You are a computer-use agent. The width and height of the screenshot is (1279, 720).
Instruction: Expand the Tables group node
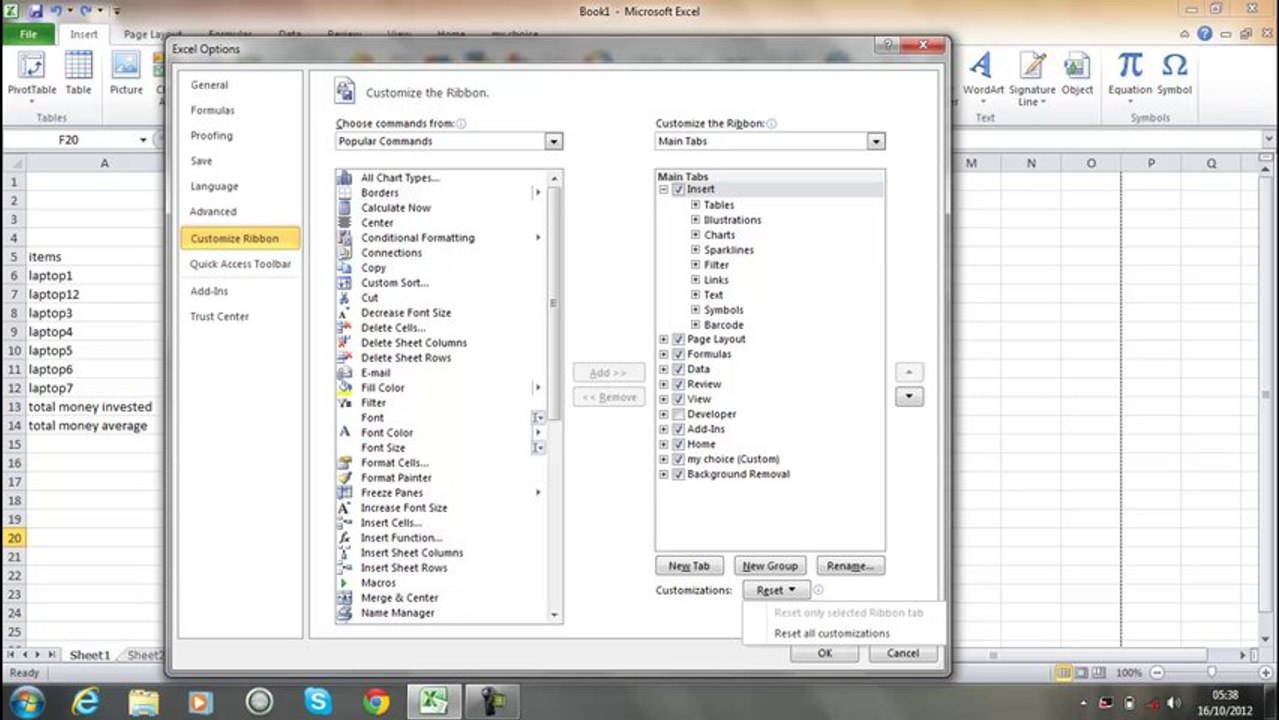tap(696, 205)
